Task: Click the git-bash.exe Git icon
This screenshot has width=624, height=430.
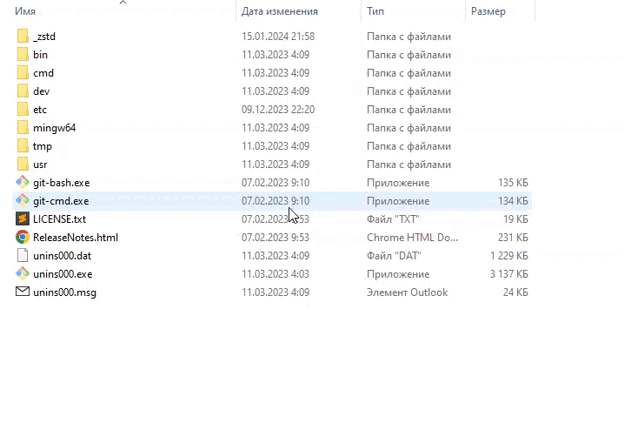Action: click(23, 182)
